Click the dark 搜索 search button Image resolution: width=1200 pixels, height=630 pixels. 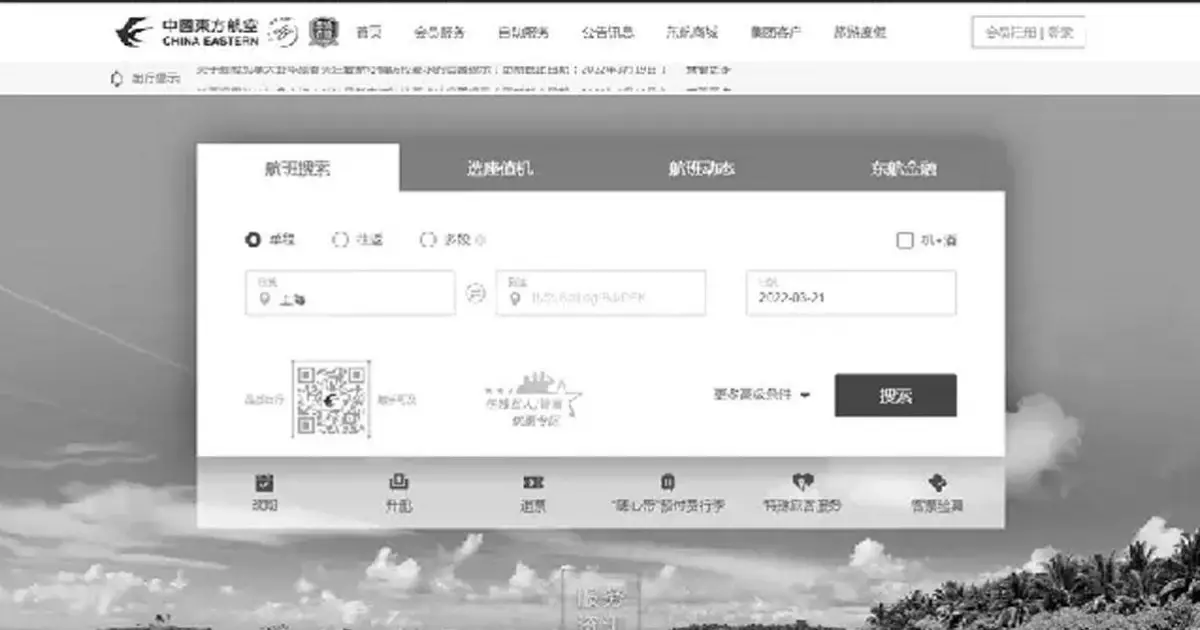(x=896, y=395)
